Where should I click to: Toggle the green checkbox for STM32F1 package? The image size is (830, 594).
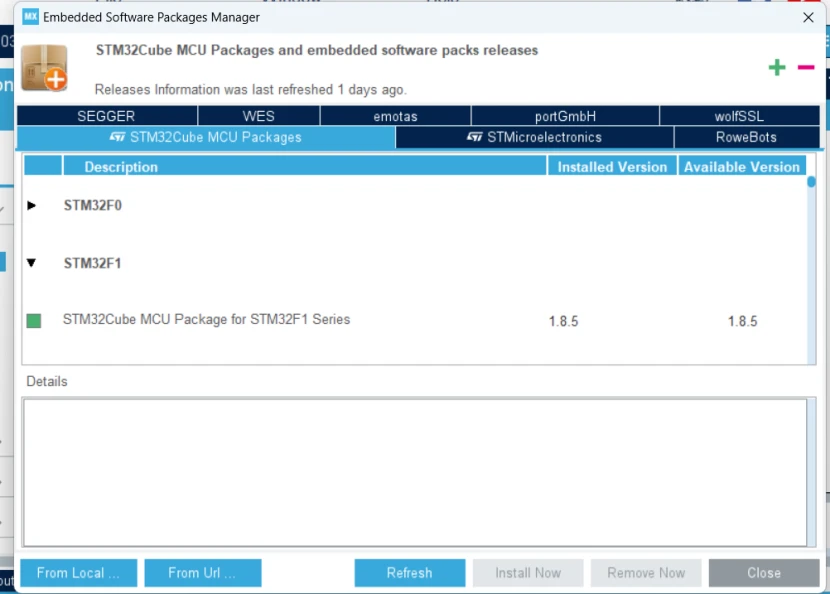(x=34, y=321)
